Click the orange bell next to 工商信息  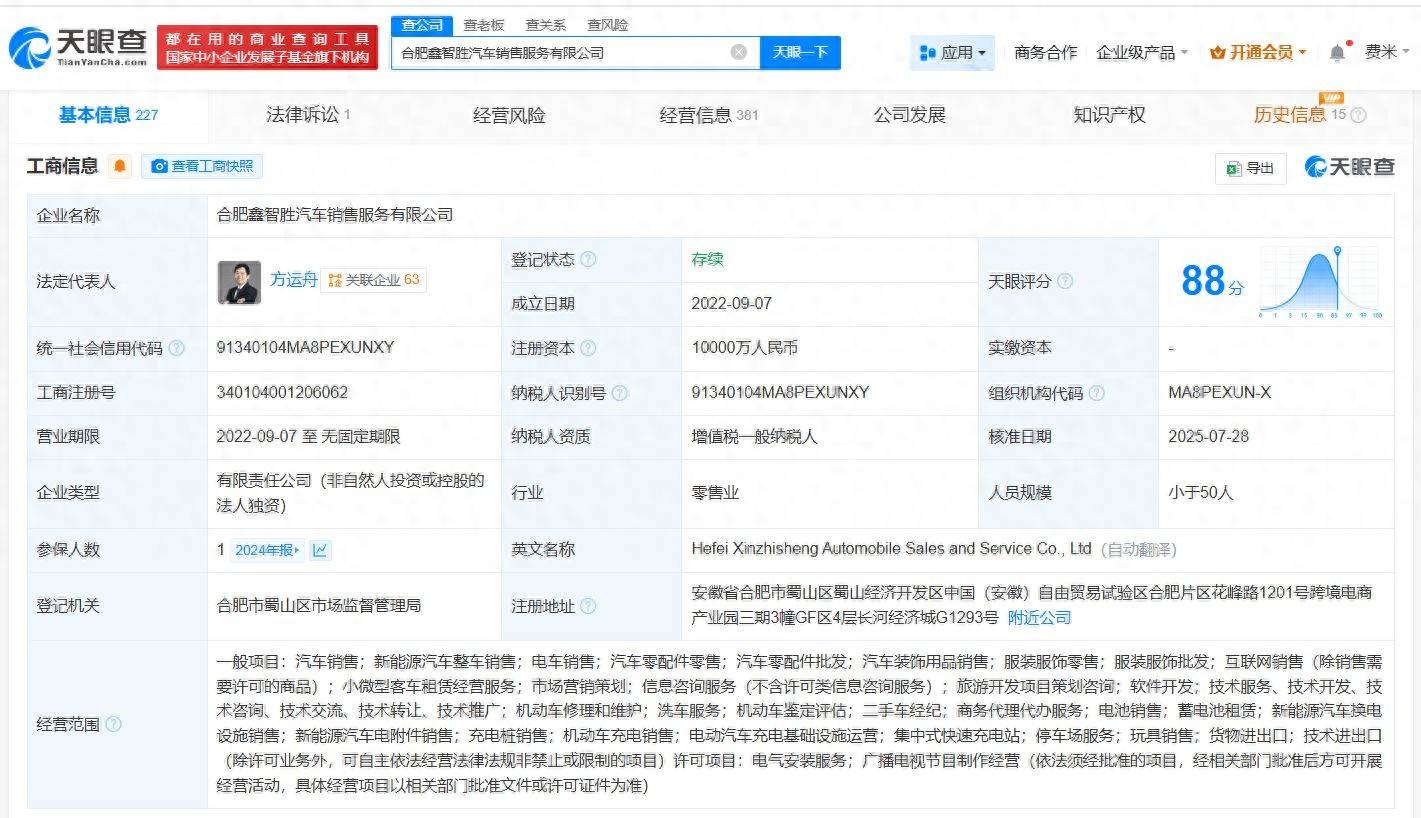pyautogui.click(x=120, y=167)
